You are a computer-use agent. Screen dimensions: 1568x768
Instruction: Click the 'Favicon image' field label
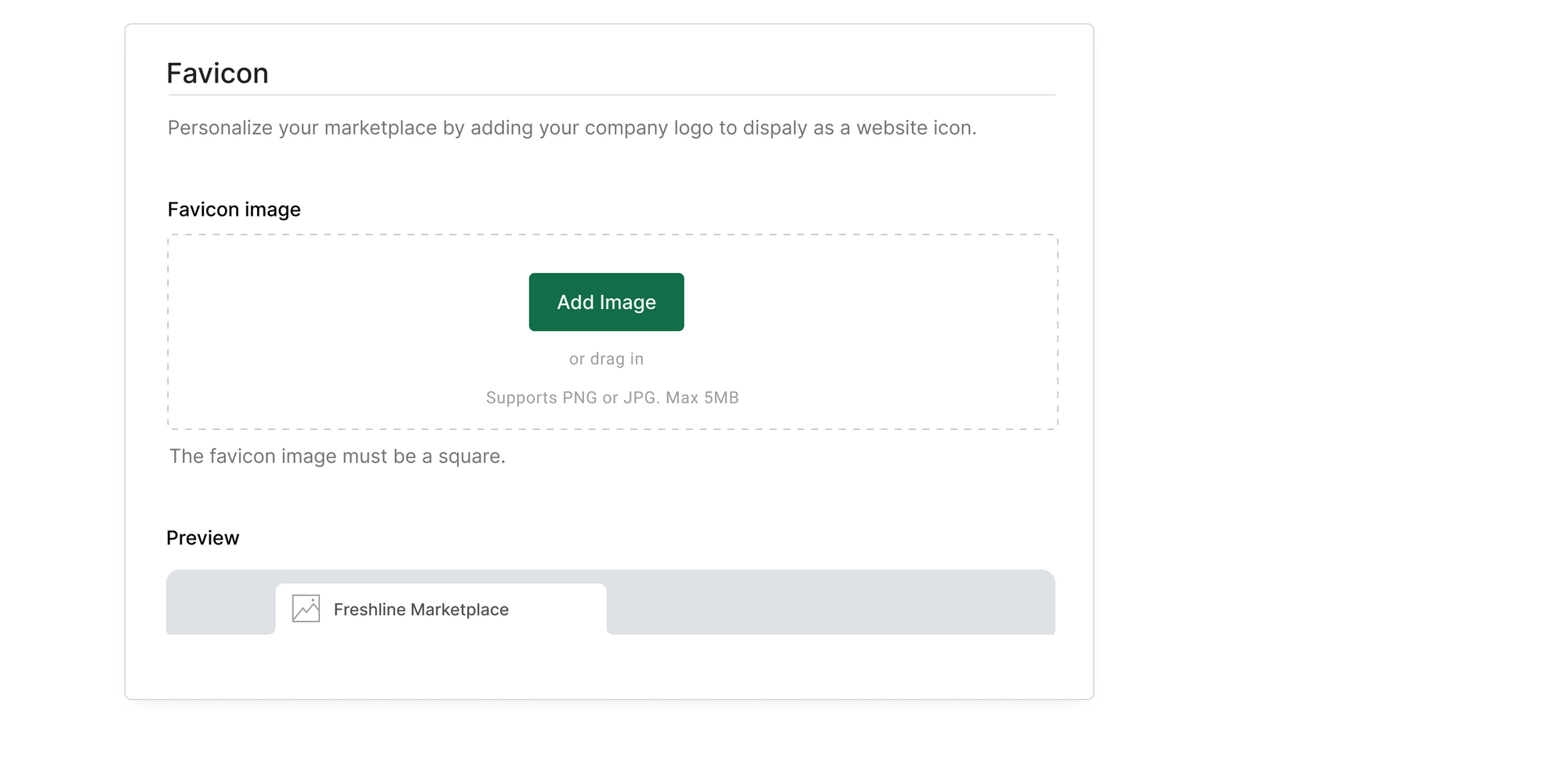[x=234, y=209]
